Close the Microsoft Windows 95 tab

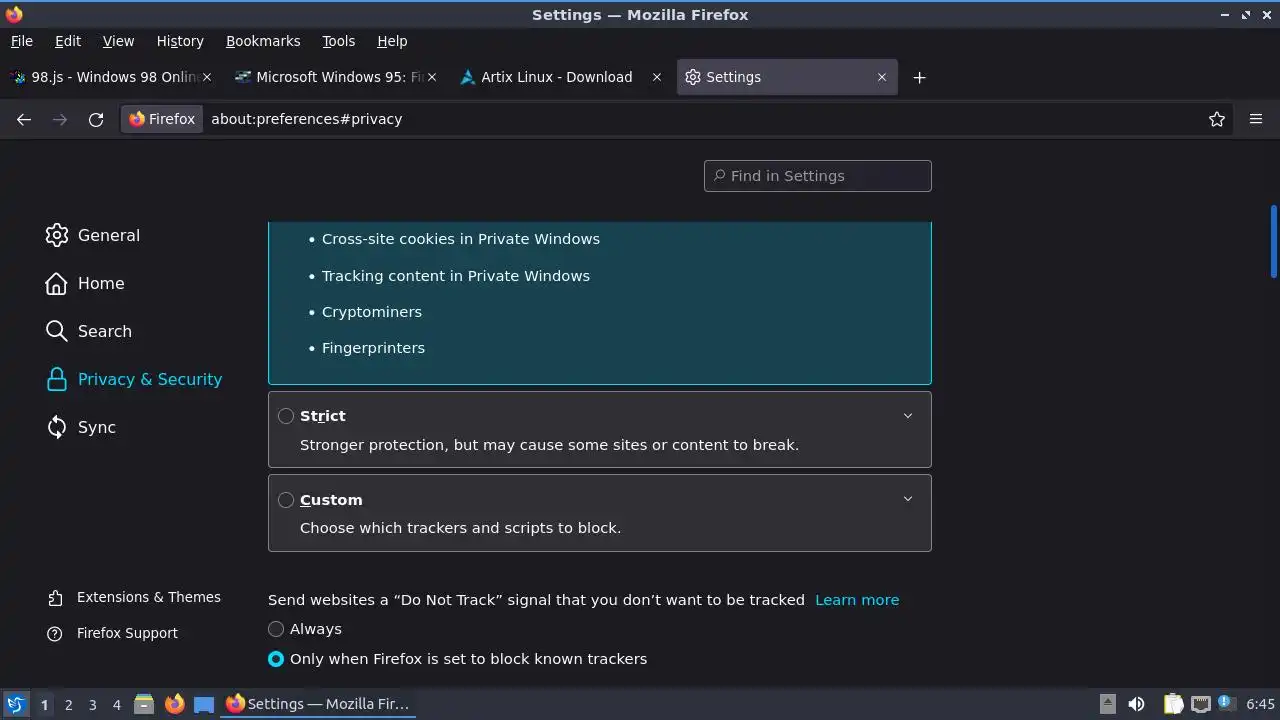[432, 77]
